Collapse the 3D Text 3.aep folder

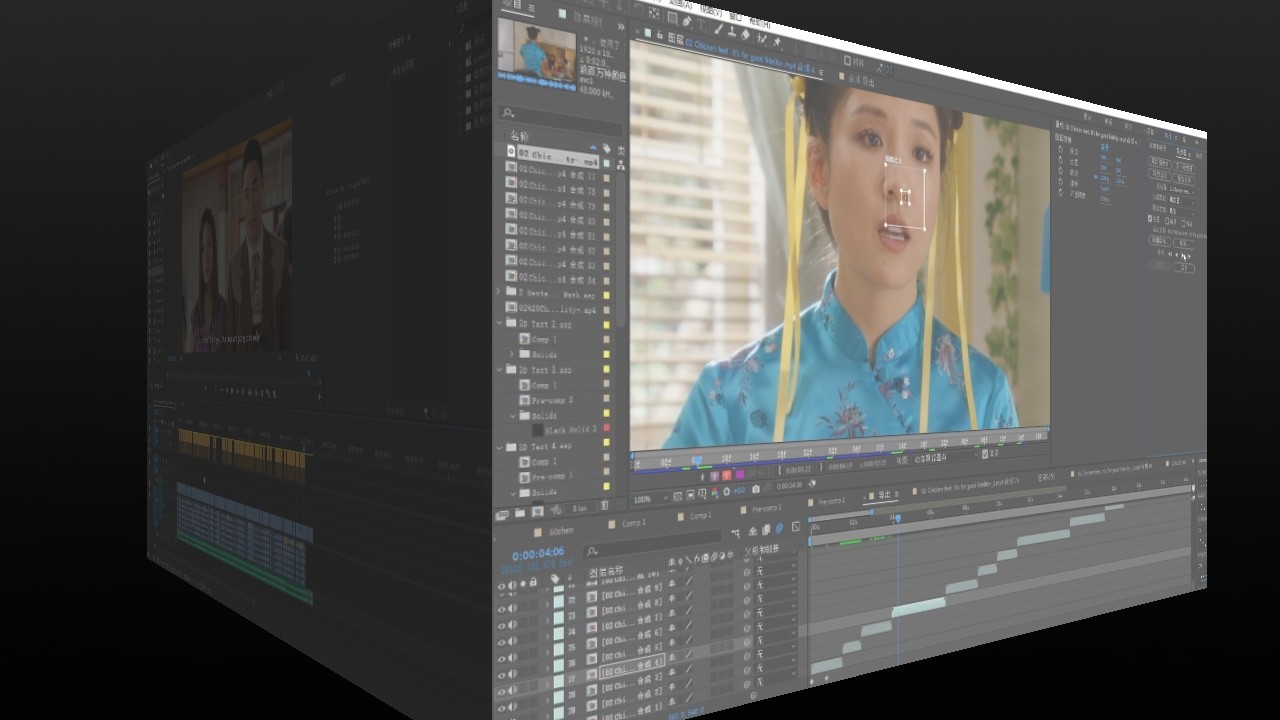coord(499,369)
